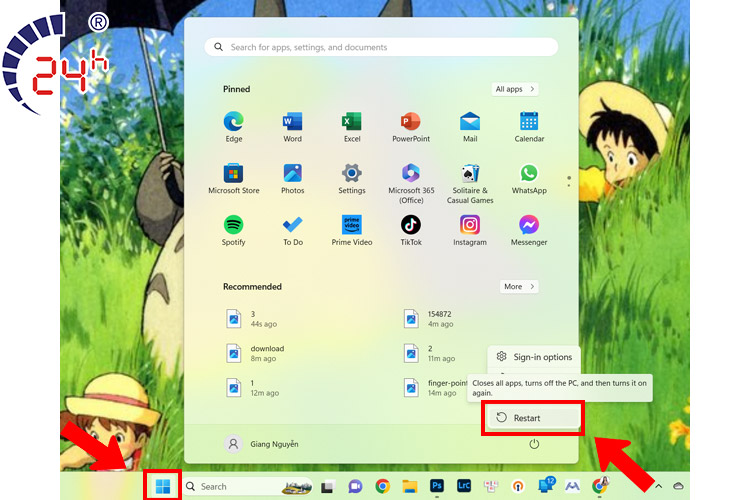750x500 pixels.
Task: Open Task View on the taskbar
Action: pyautogui.click(x=328, y=487)
